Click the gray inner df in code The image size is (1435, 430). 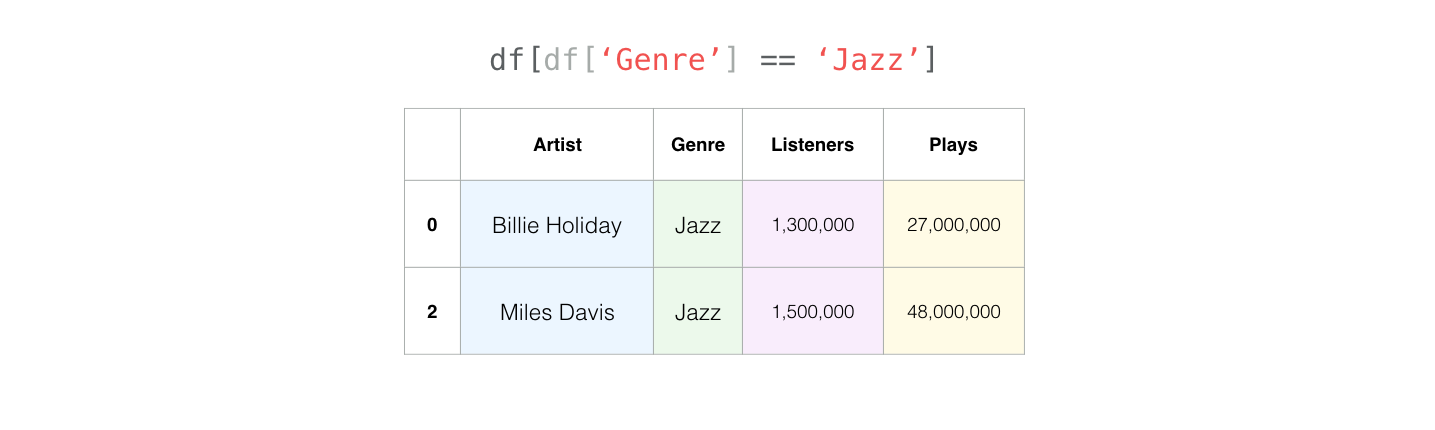point(561,60)
